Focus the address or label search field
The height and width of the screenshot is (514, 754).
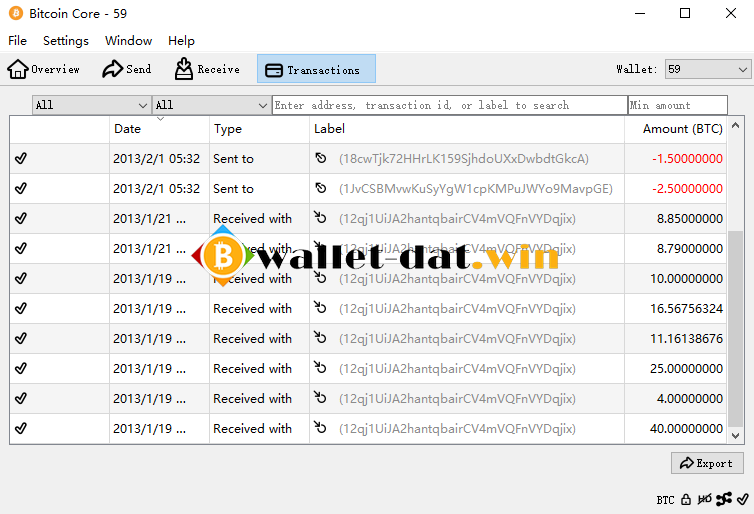450,105
